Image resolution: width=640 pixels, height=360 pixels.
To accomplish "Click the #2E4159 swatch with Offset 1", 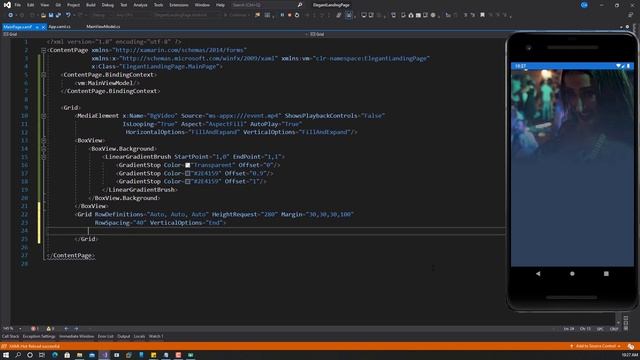I will coord(187,182).
